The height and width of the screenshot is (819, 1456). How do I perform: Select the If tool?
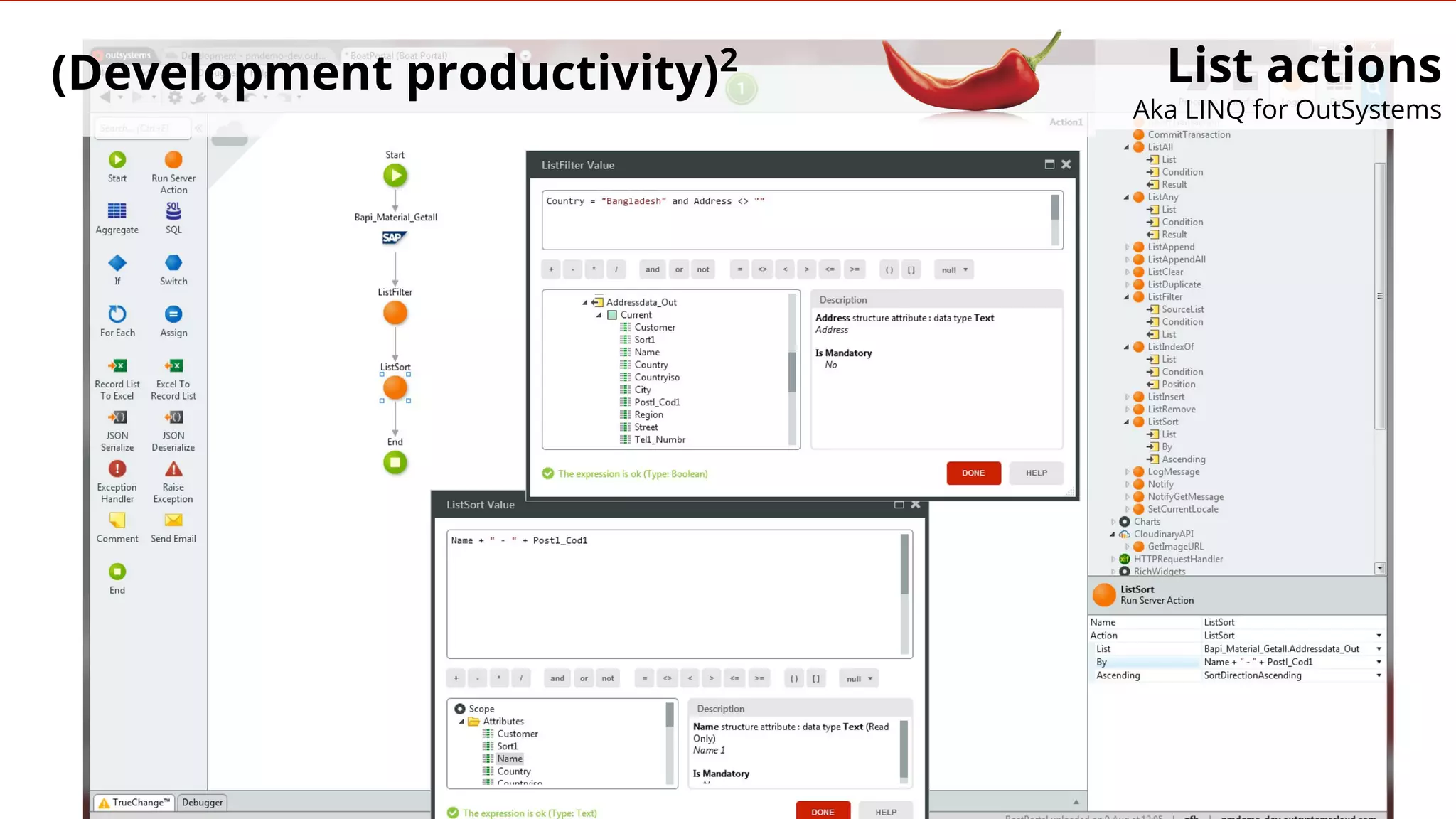tap(117, 270)
